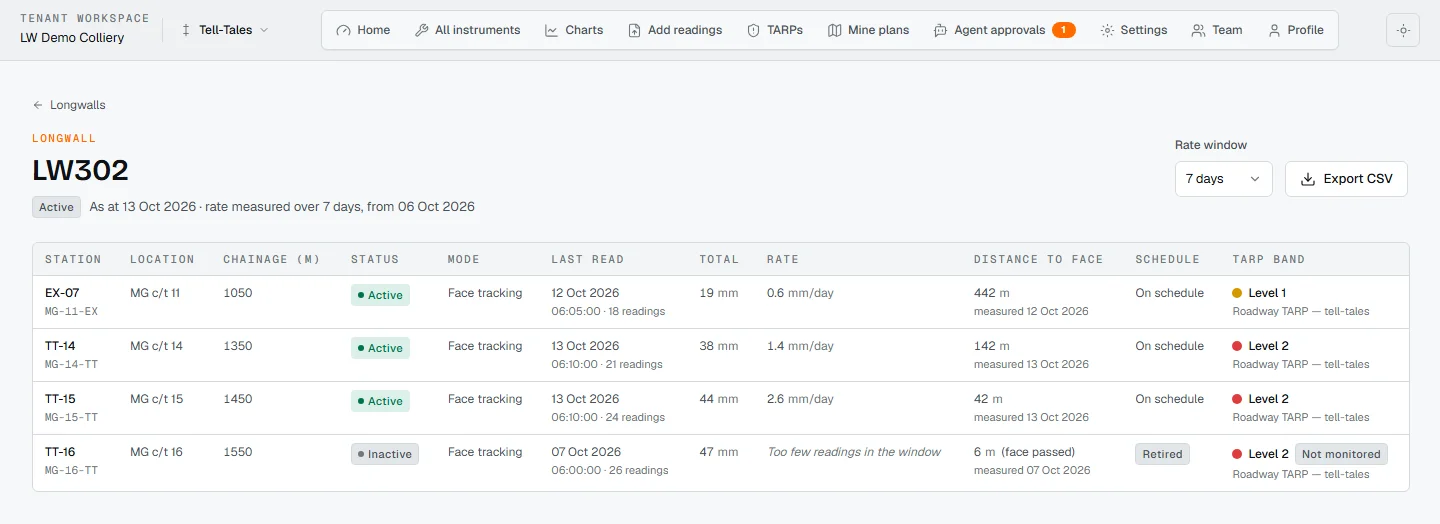Click the LAST READ column header
The height and width of the screenshot is (524, 1440).
[x=588, y=259]
